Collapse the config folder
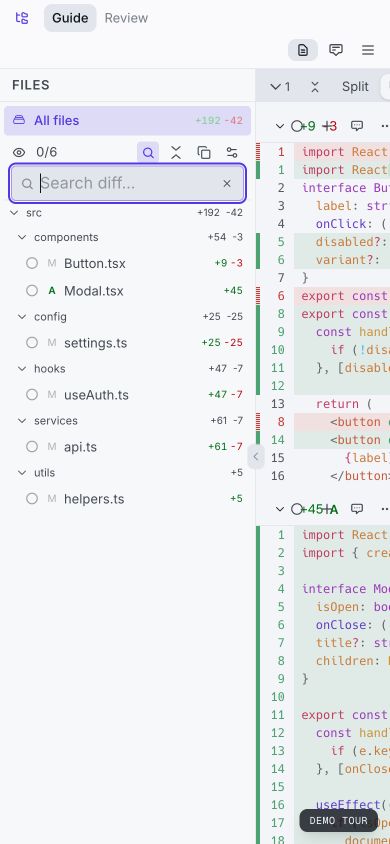This screenshot has height=844, width=390. [22, 316]
